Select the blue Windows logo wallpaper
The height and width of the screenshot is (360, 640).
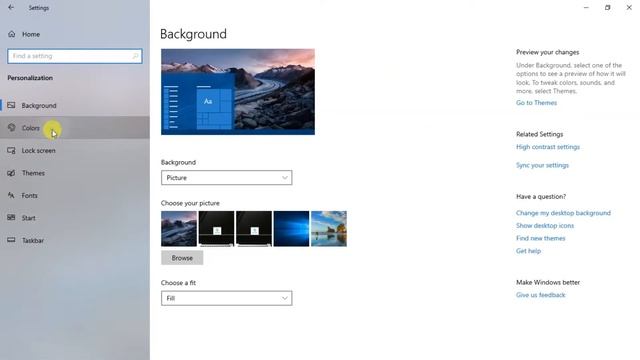[x=291, y=229]
